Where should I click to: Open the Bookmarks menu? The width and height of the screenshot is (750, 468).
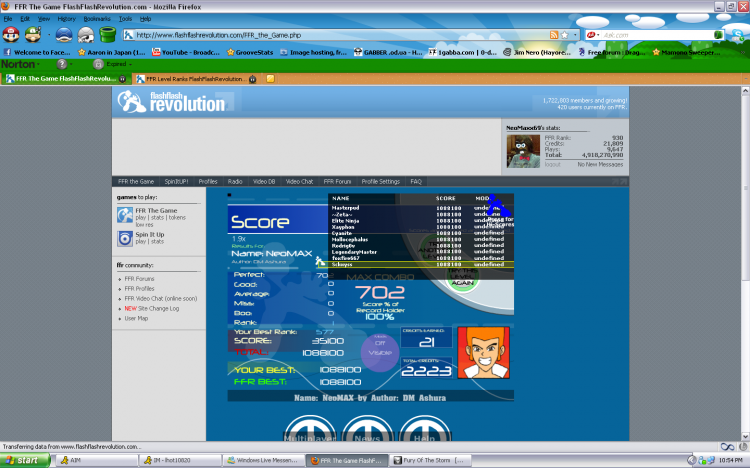[x=97, y=19]
